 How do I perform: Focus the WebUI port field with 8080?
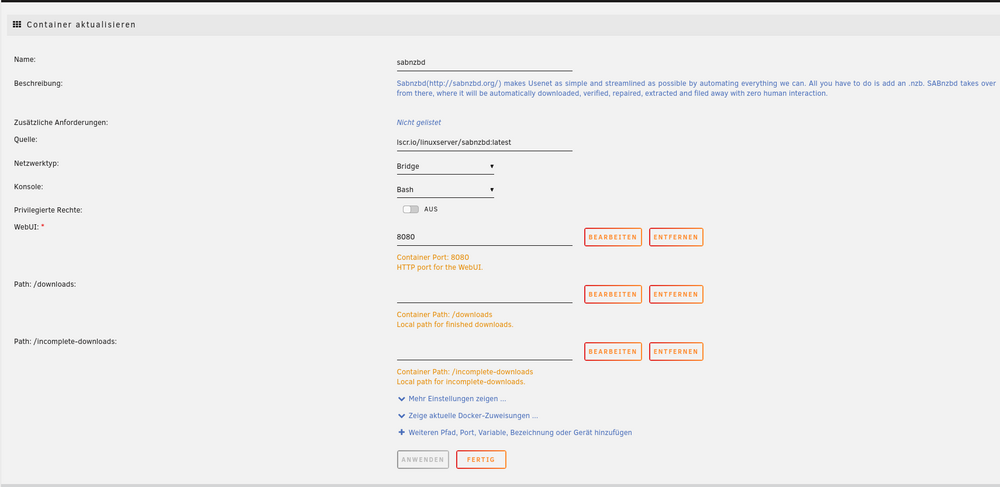pos(485,237)
